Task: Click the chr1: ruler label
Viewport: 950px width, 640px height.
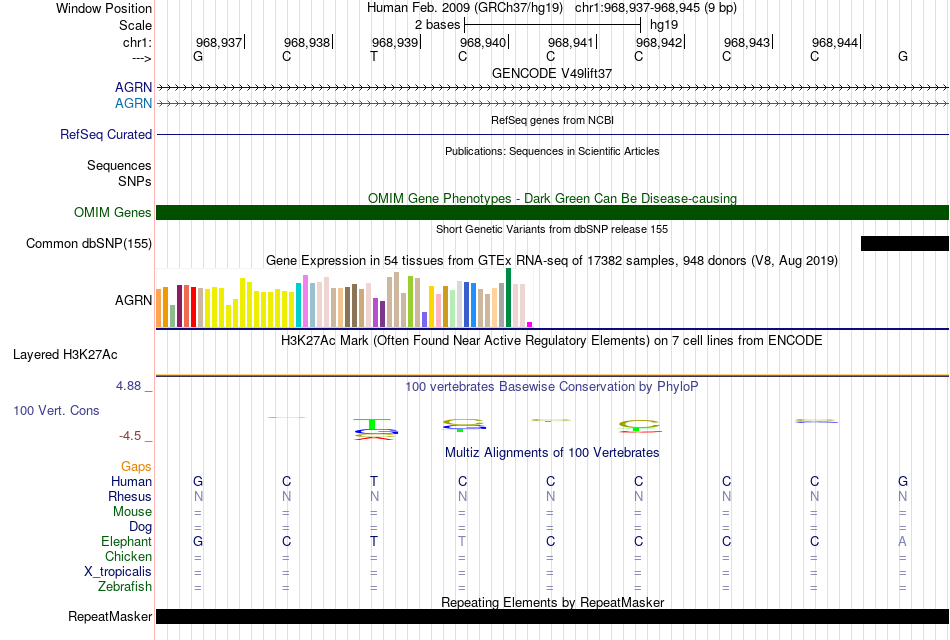Action: click(x=137, y=42)
